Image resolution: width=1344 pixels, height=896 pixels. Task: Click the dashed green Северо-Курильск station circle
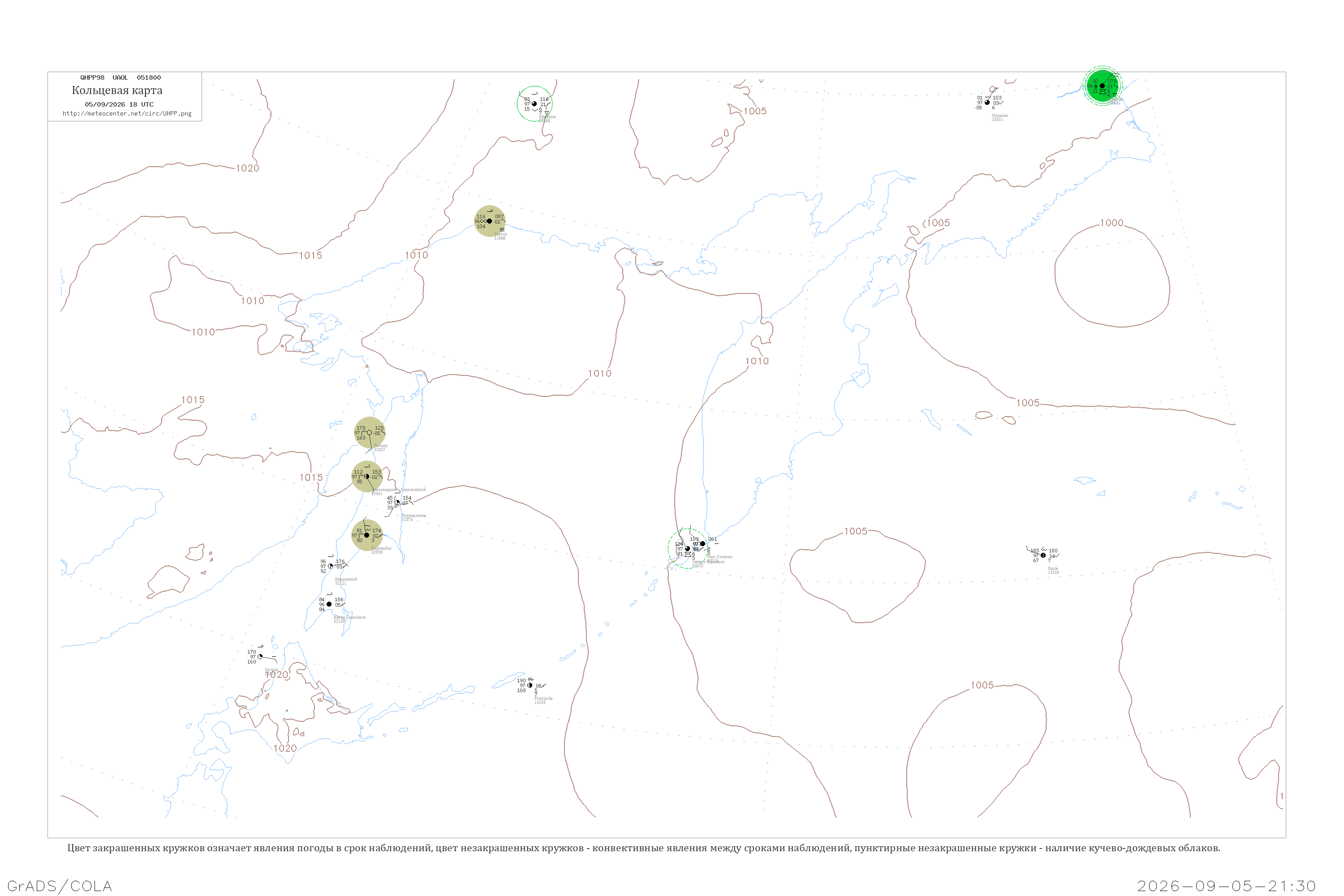[x=687, y=548]
